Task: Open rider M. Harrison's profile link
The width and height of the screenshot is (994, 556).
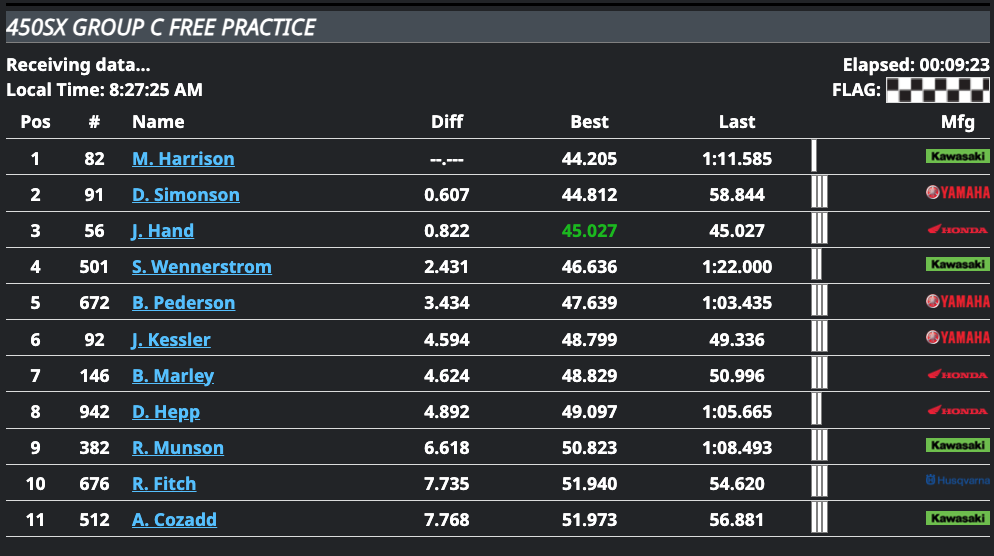Action: click(183, 159)
